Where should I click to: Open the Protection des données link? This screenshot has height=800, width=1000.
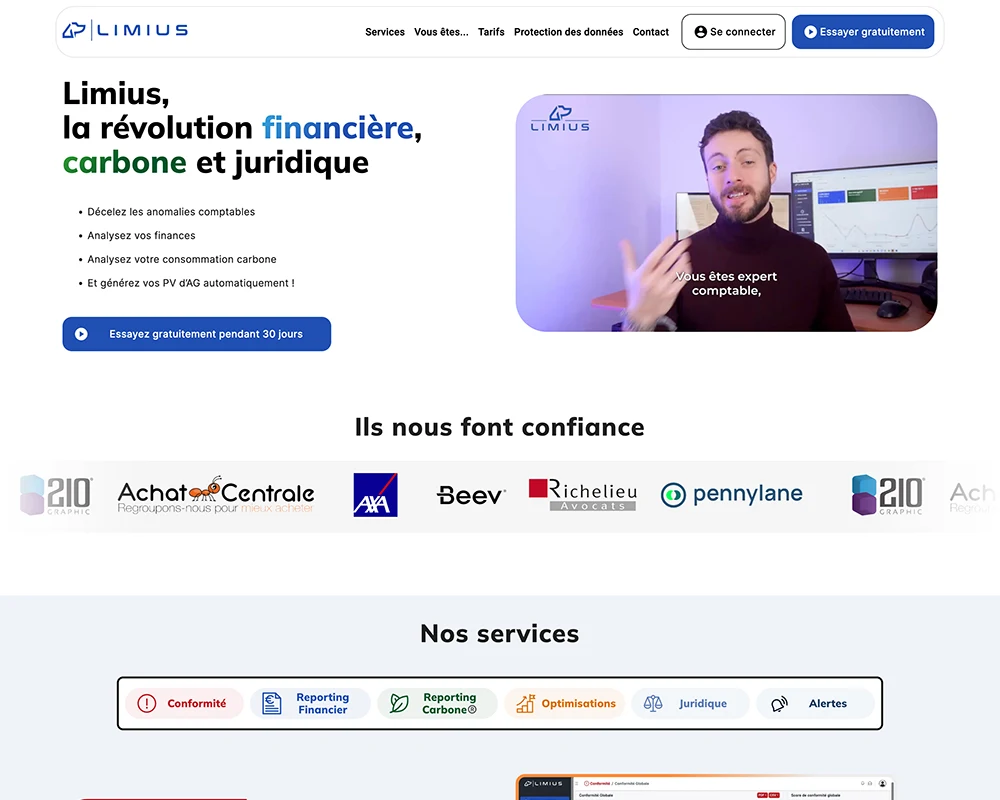pos(568,32)
